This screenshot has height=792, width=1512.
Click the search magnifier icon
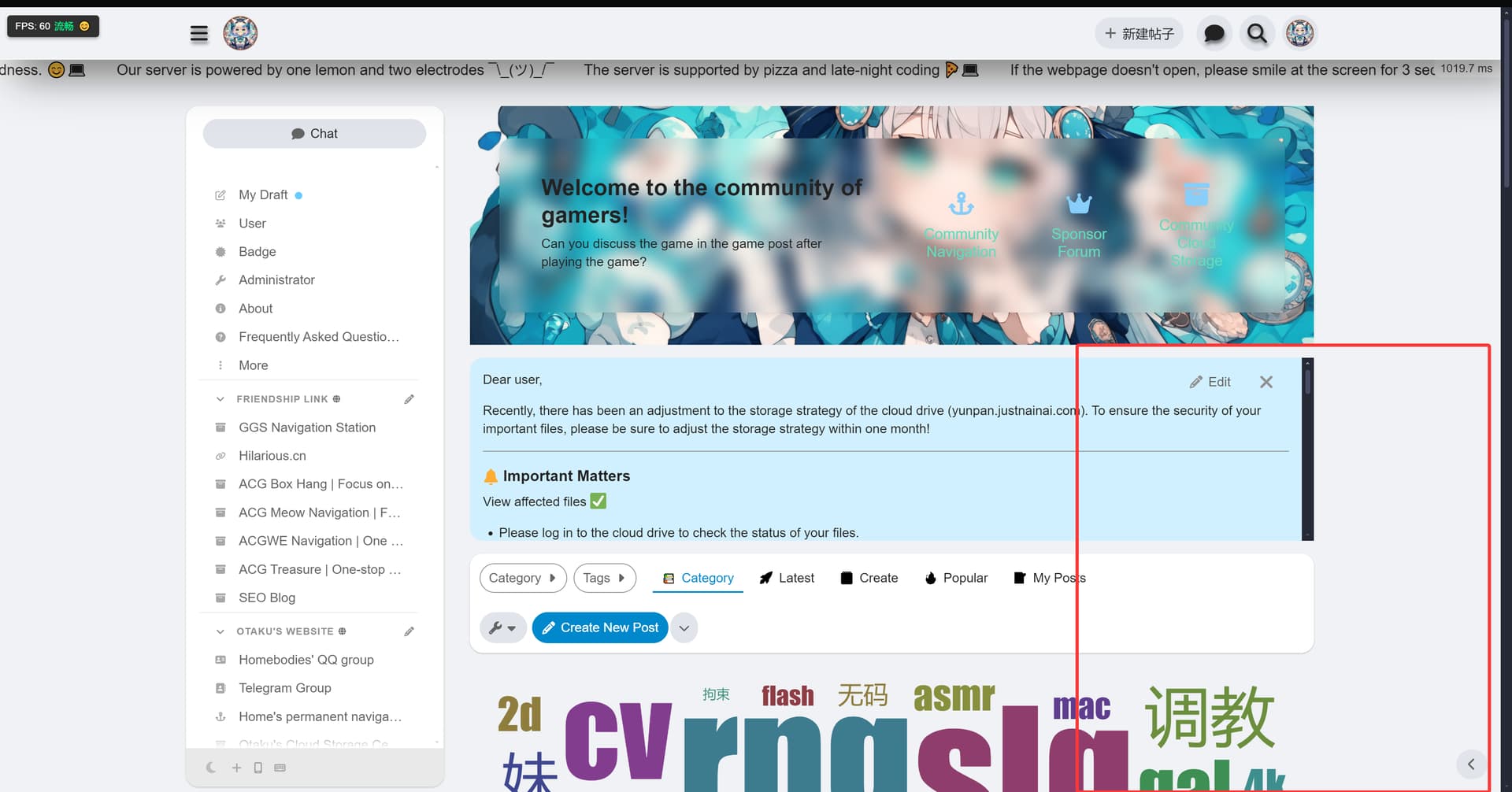(x=1257, y=33)
